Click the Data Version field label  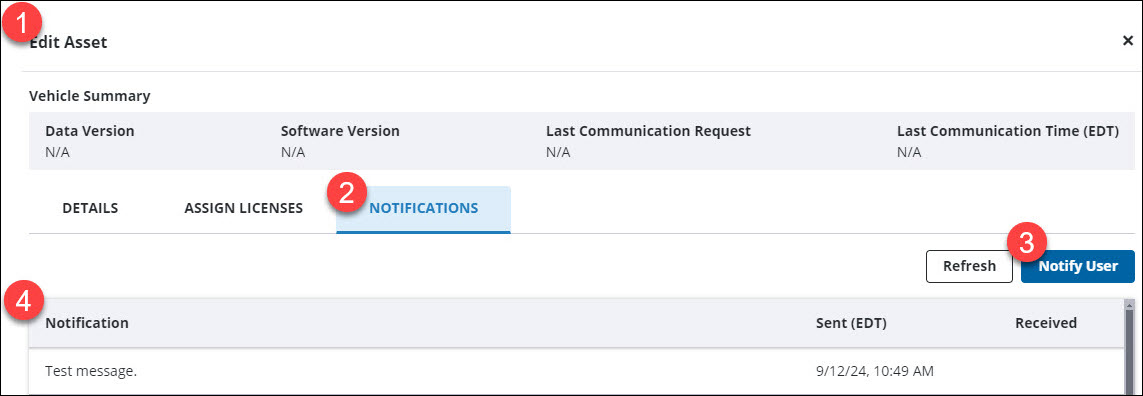click(90, 131)
